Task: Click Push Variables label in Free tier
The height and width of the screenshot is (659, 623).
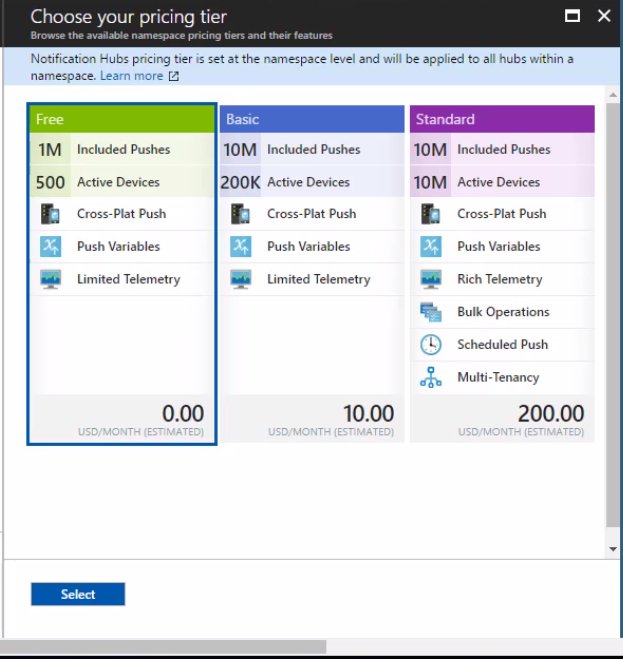Action: [119, 247]
